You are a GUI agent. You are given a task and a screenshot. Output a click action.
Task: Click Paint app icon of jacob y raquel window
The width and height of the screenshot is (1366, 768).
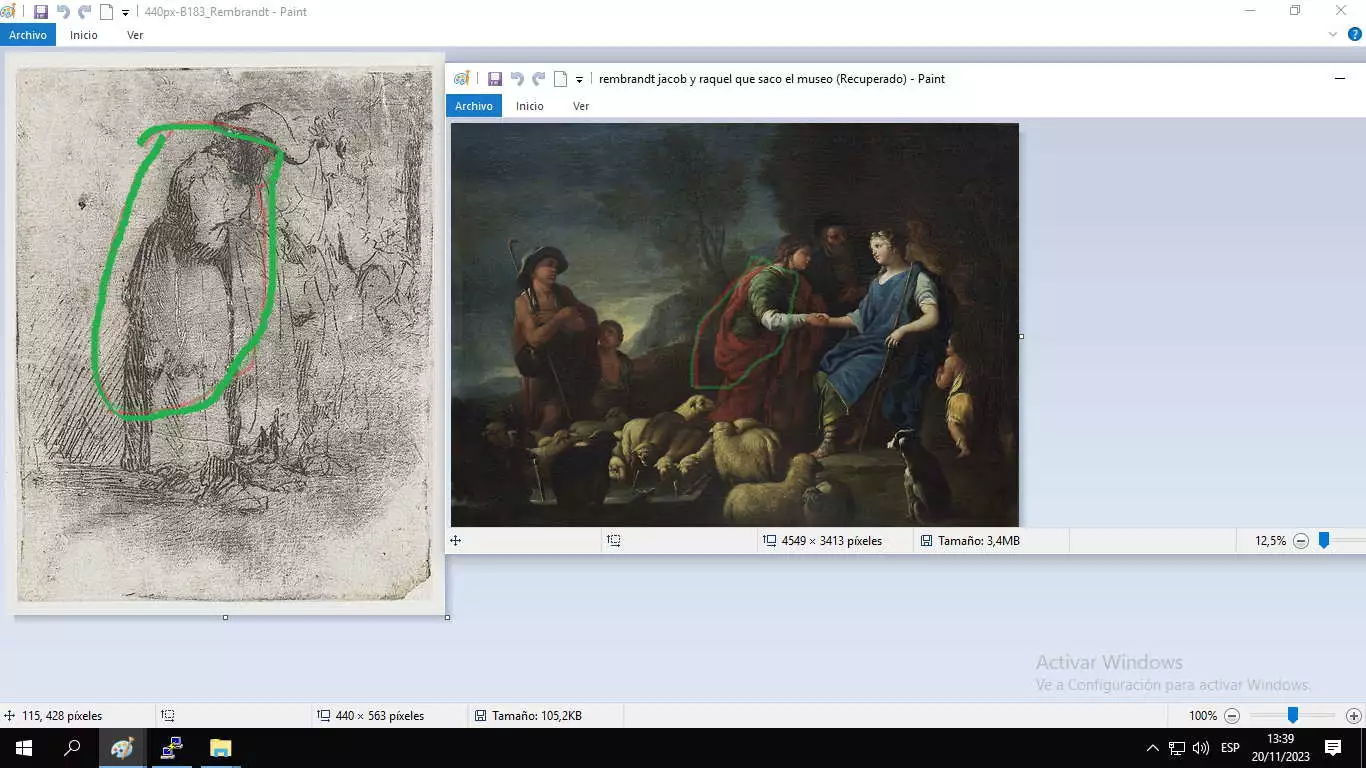click(x=461, y=79)
